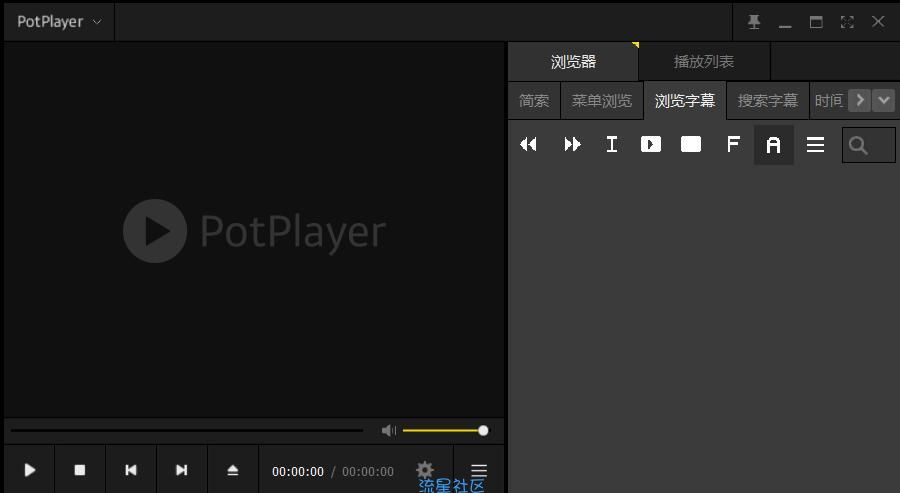Viewport: 900px width, 493px height.
Task: Jump to previous subtitle with rewind icon
Action: click(528, 144)
